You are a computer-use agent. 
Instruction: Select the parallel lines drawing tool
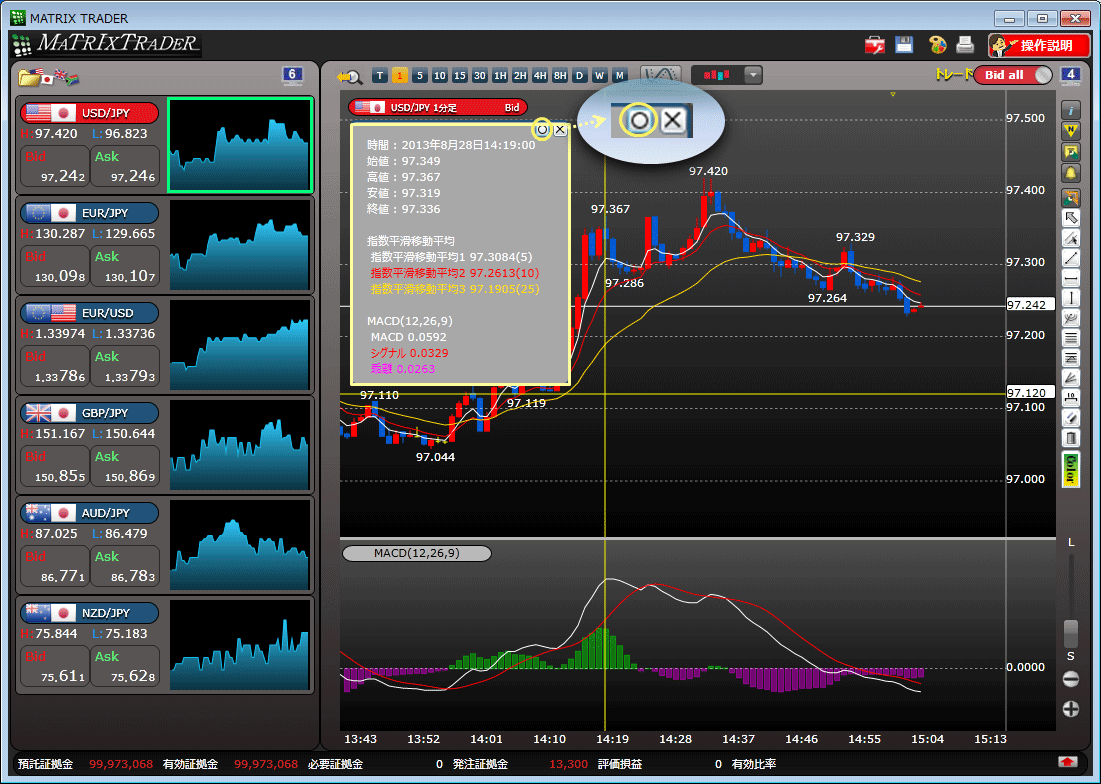(1071, 338)
